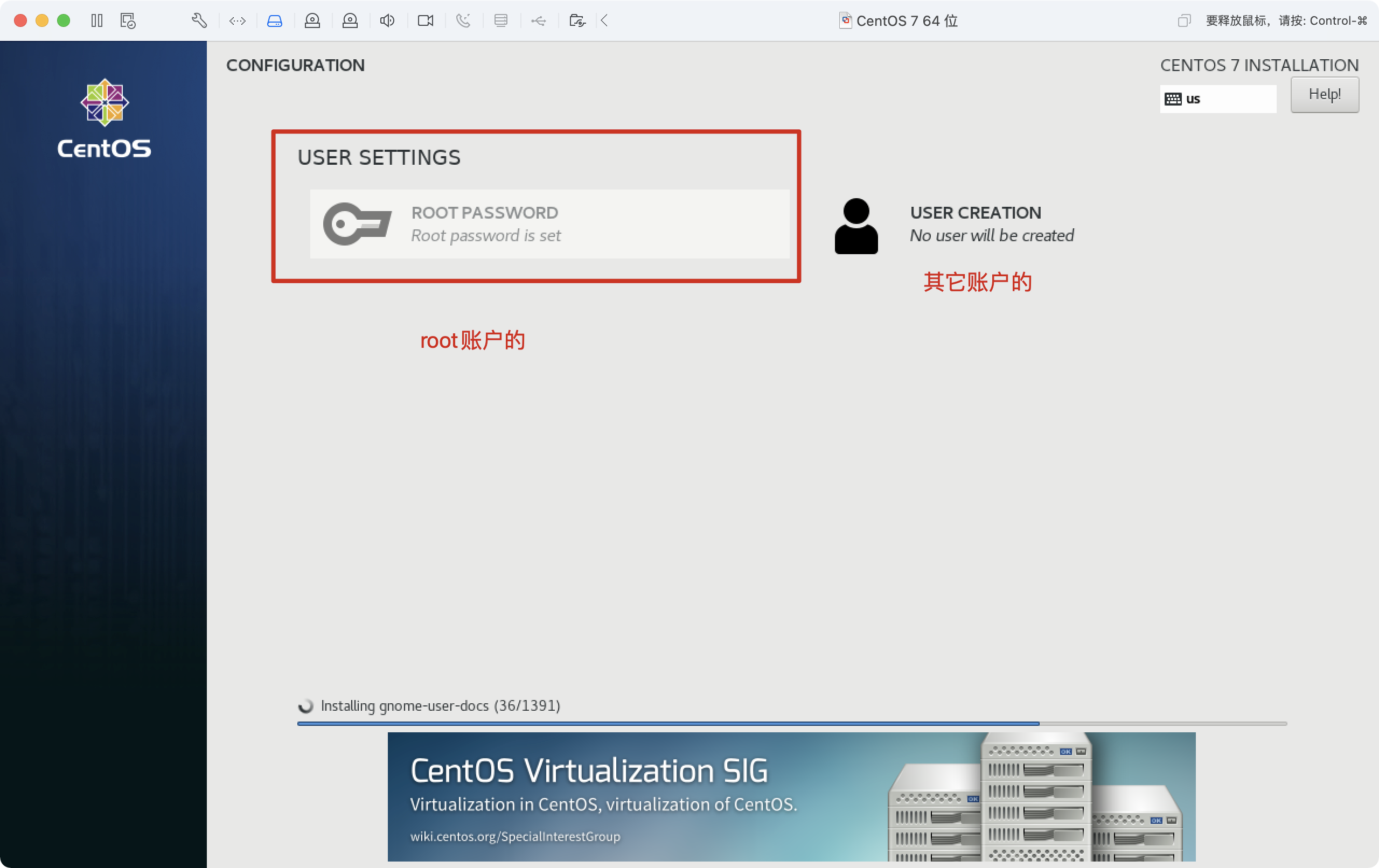
Task: Click the green maximize window button
Action: (x=64, y=20)
